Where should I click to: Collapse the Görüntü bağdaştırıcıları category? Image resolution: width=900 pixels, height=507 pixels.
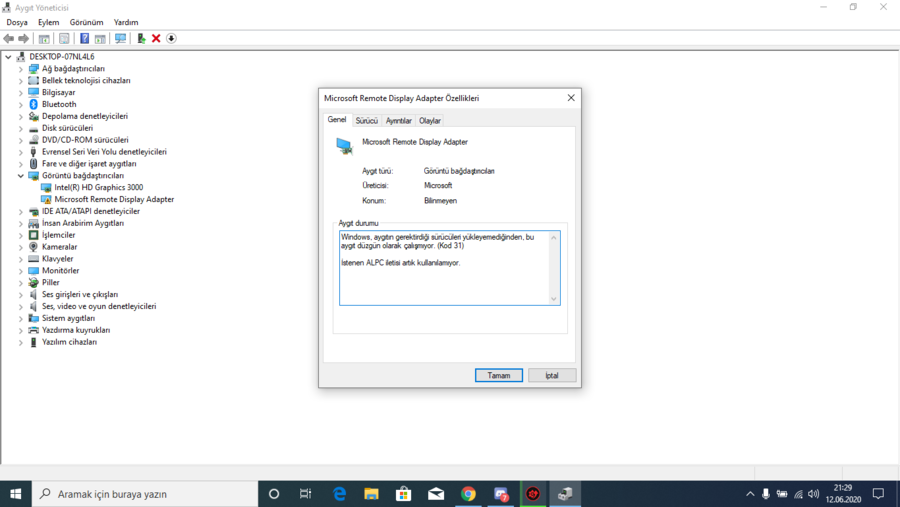tap(21, 176)
